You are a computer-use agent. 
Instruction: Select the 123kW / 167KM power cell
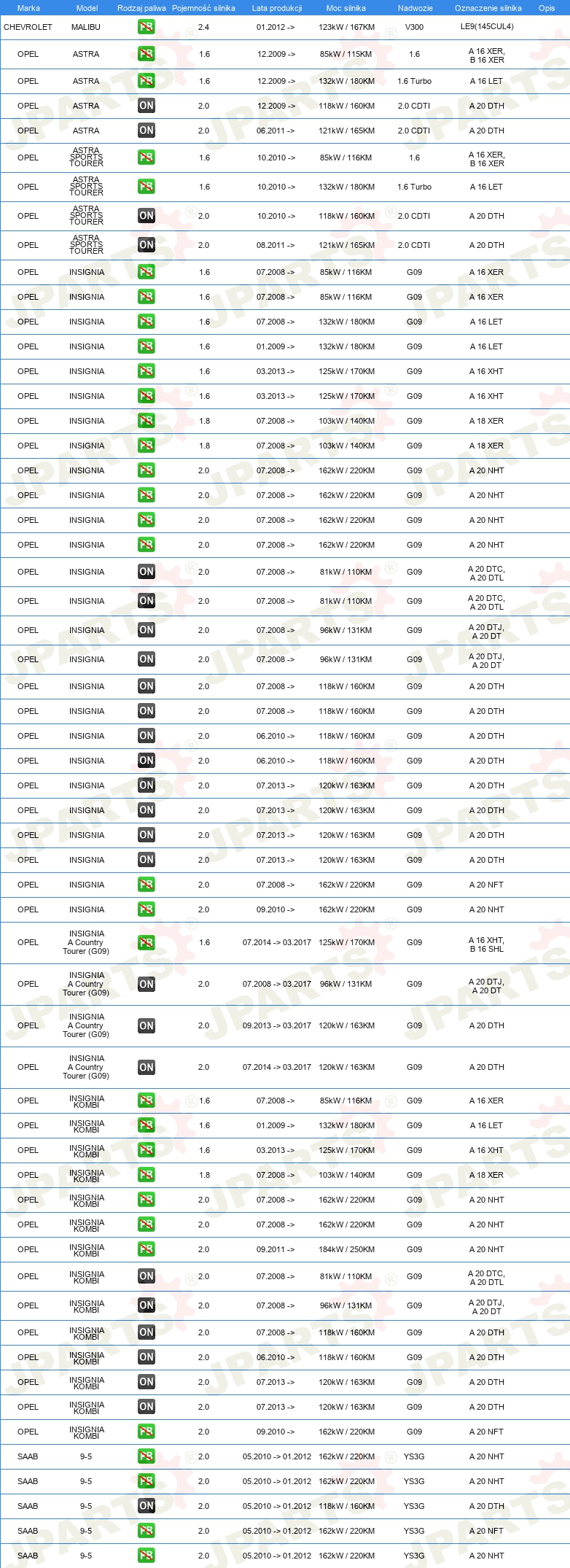346,27
